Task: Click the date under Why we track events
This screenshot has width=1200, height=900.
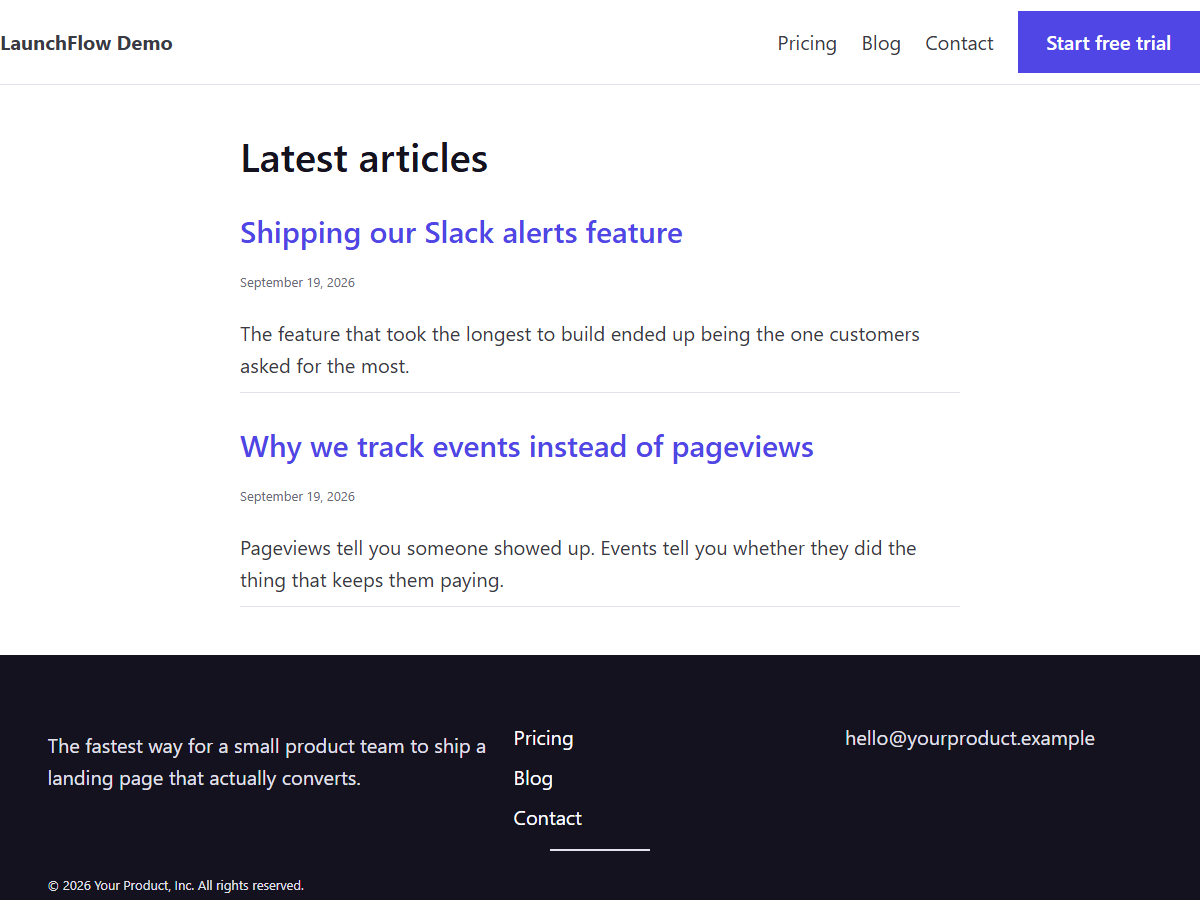Action: 297,497
